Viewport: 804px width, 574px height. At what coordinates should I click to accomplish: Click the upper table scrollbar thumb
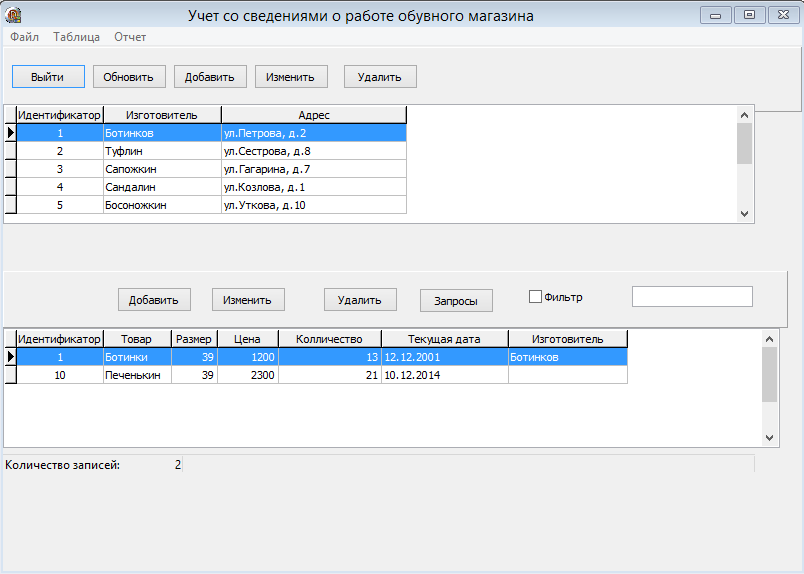(x=744, y=144)
